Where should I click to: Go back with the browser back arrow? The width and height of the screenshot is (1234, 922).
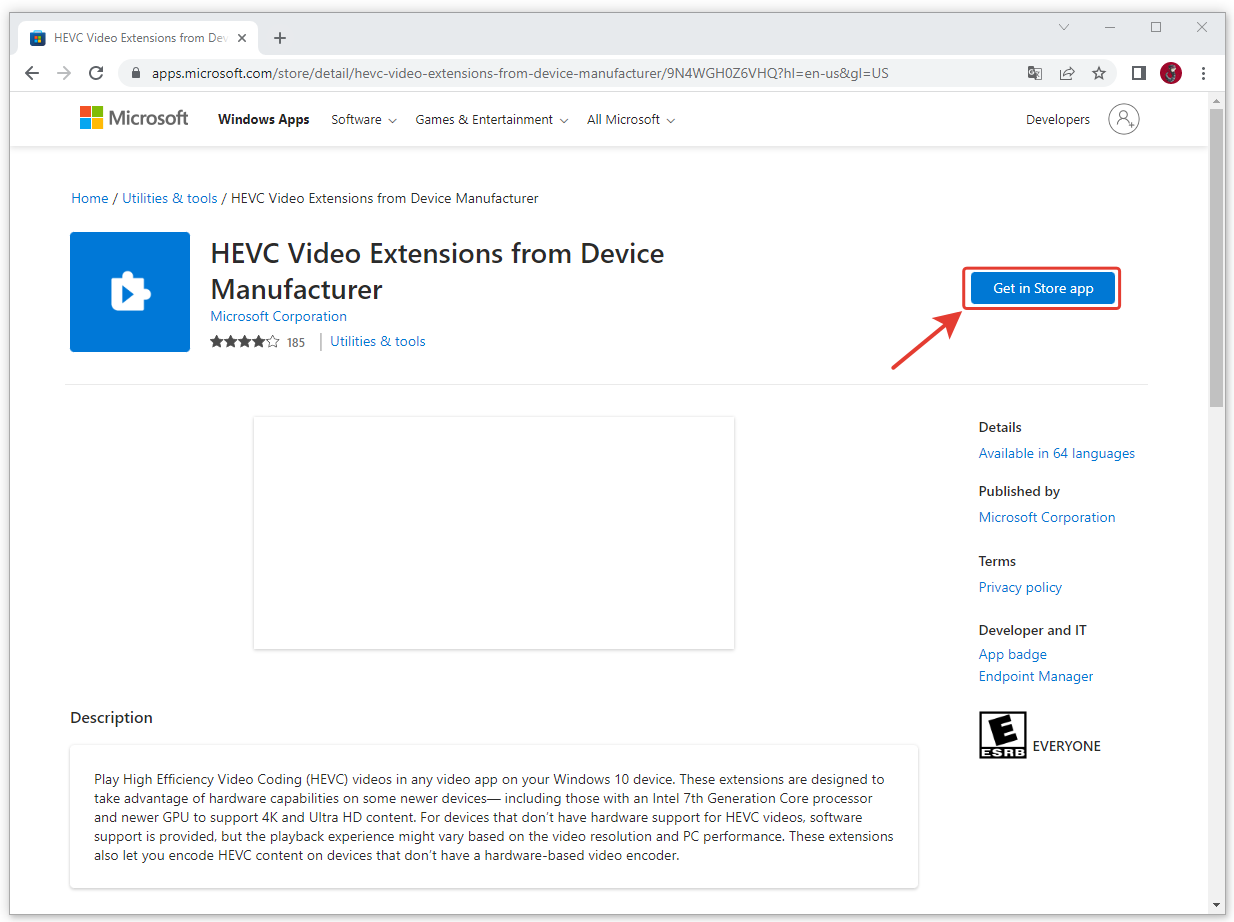[32, 73]
